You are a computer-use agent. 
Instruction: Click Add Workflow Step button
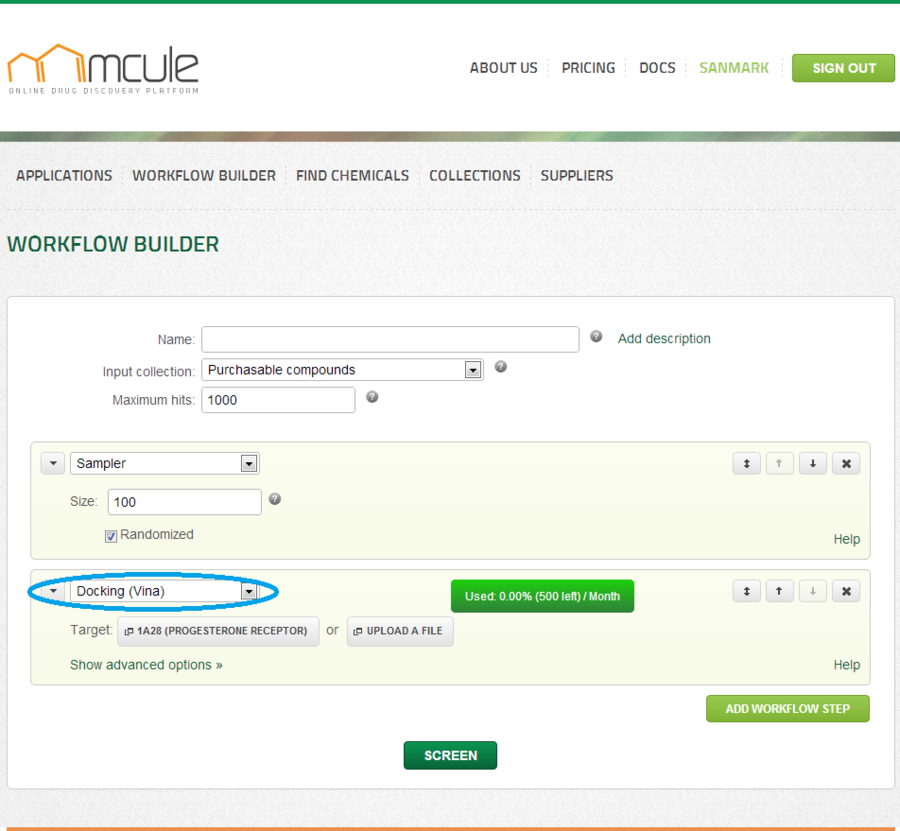pyautogui.click(x=787, y=709)
